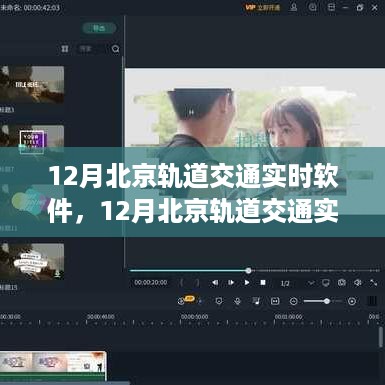Toggle grid view of title templates
The width and height of the screenshot is (385, 385).
pos(65,49)
